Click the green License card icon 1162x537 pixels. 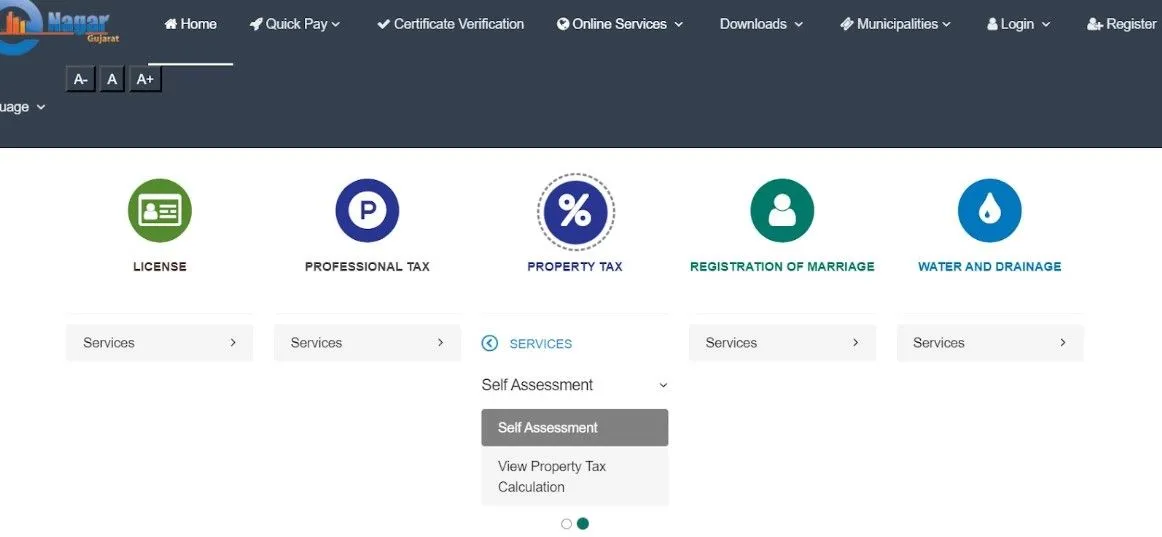click(159, 211)
